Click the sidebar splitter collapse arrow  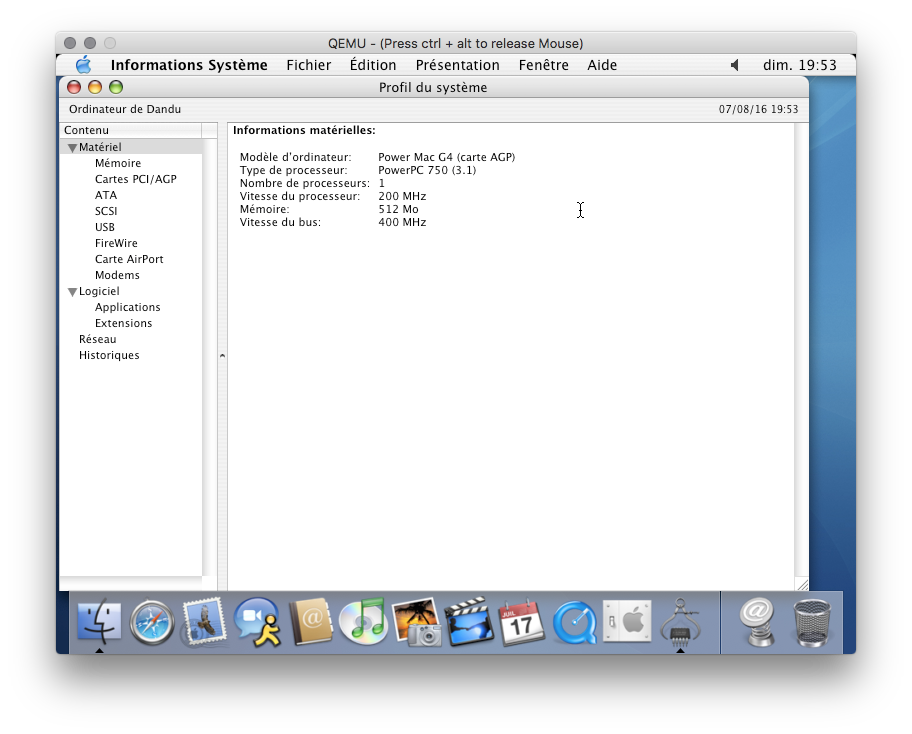tap(222, 355)
